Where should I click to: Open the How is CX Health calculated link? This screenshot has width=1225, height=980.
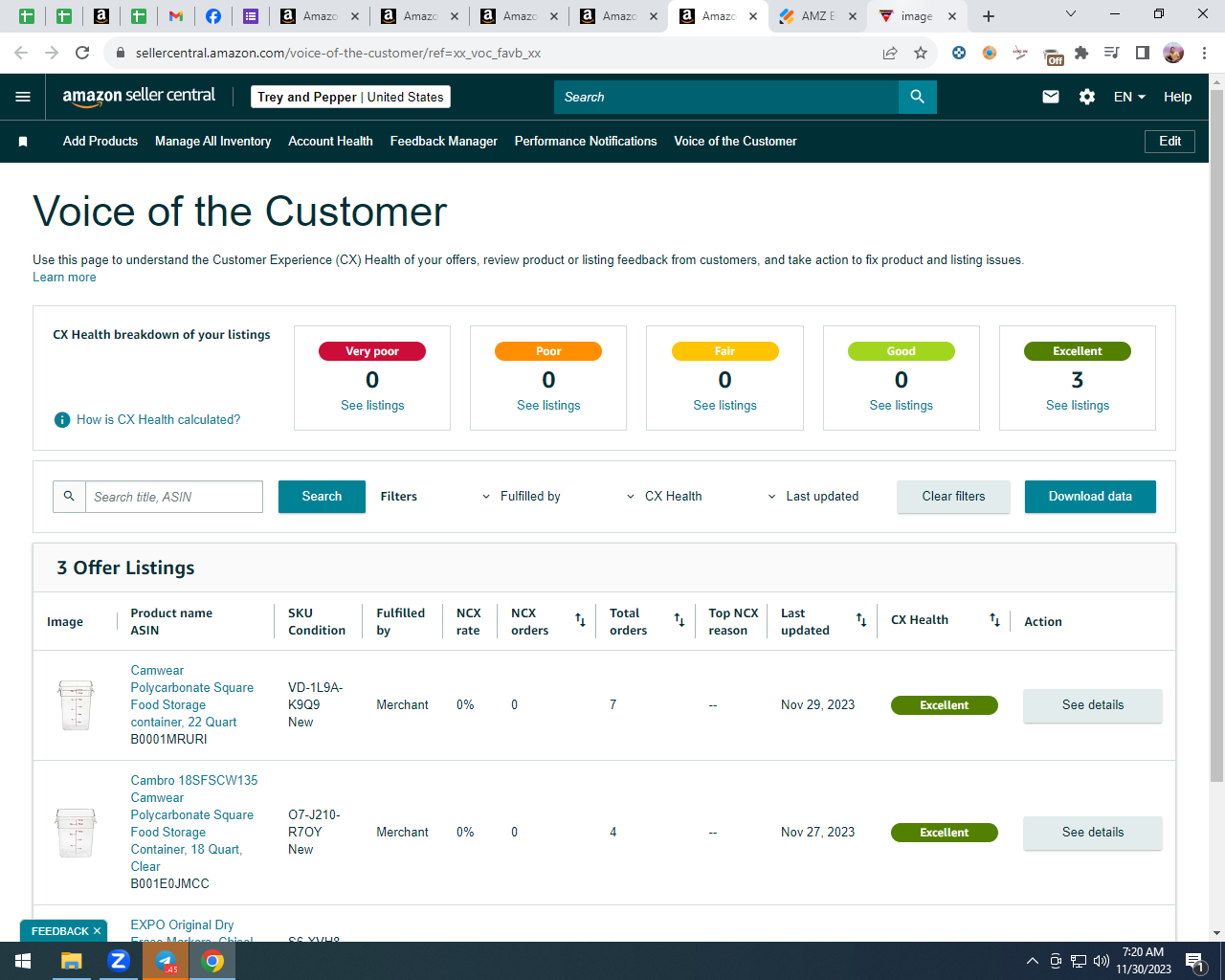coord(159,420)
